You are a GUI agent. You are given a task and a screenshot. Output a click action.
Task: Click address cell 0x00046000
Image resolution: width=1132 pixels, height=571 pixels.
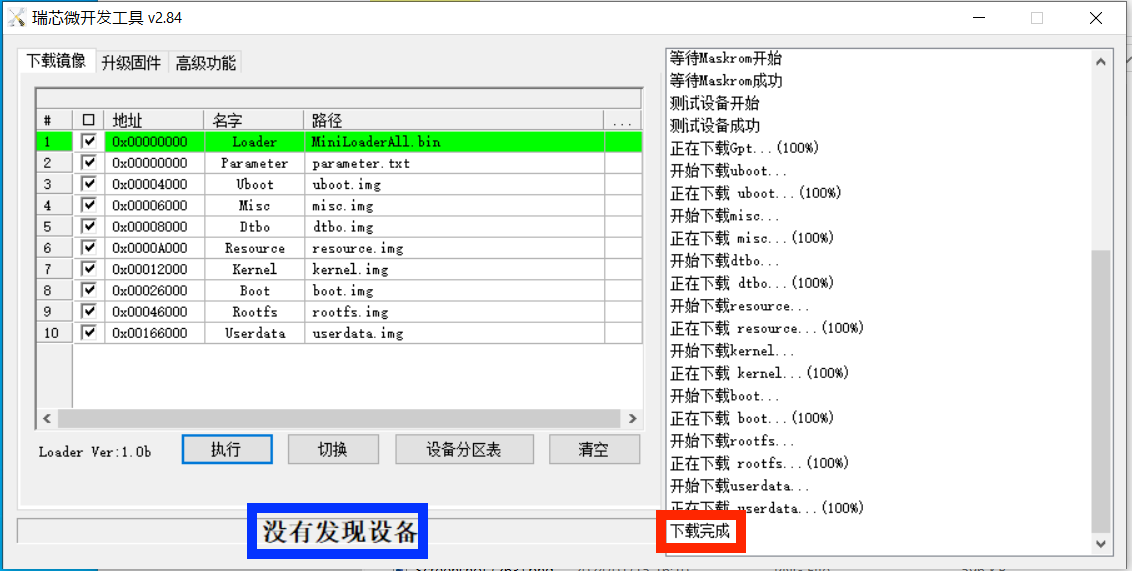[x=154, y=312]
